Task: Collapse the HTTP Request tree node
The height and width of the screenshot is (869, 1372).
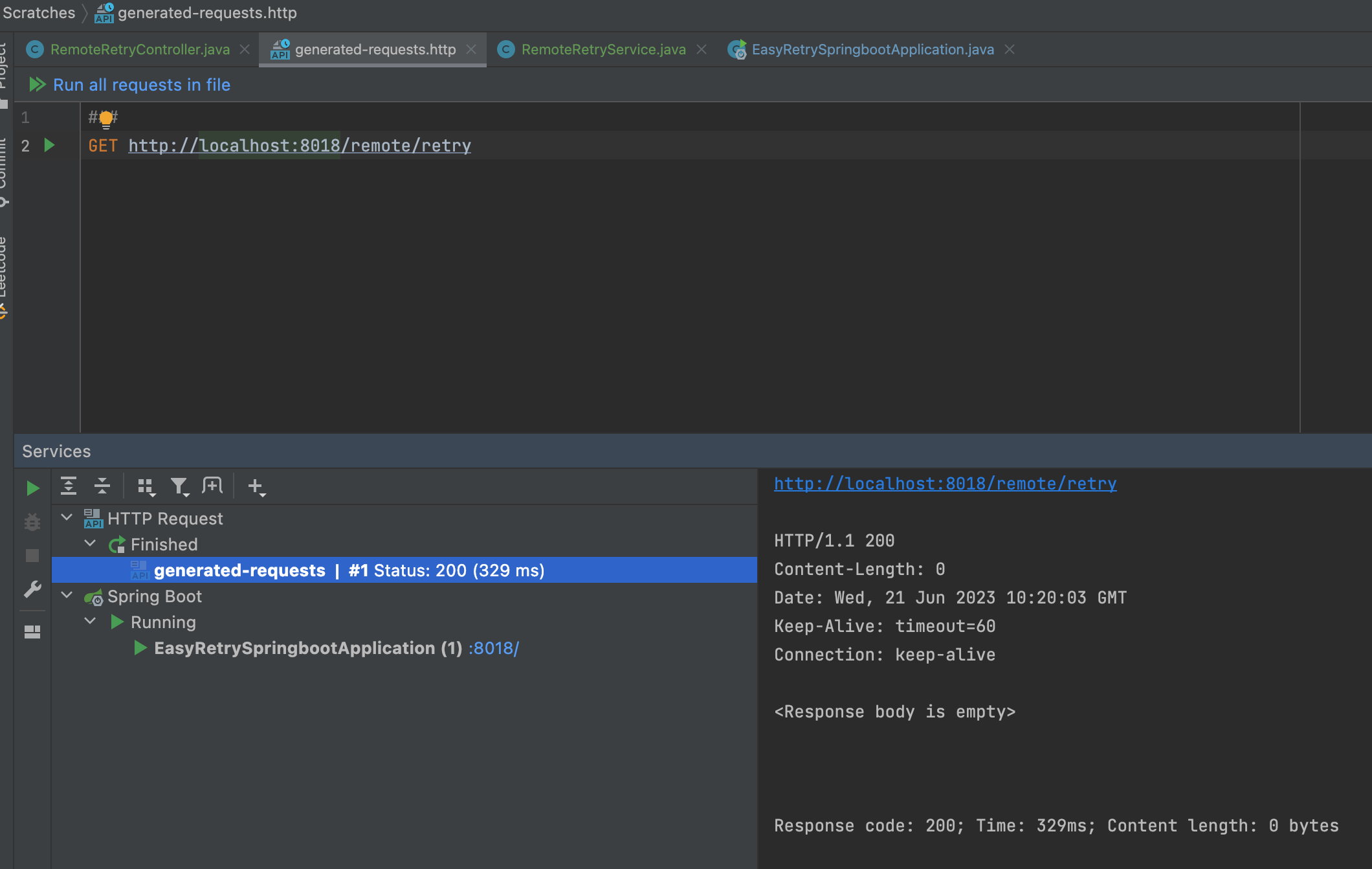Action: pos(67,517)
